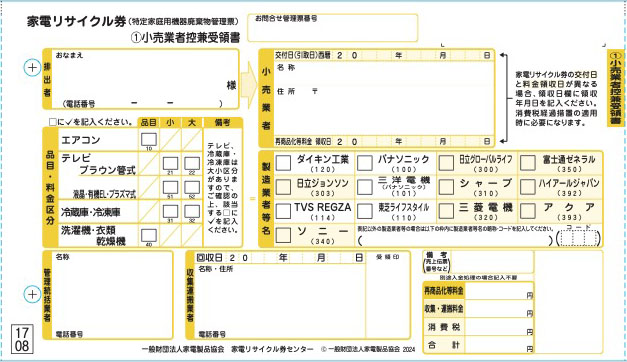Viewport: 627px width, 362px height.
Task: Check the 冷蔵庫・冷凍庫 small box 31
Action: pyautogui.click(x=170, y=212)
